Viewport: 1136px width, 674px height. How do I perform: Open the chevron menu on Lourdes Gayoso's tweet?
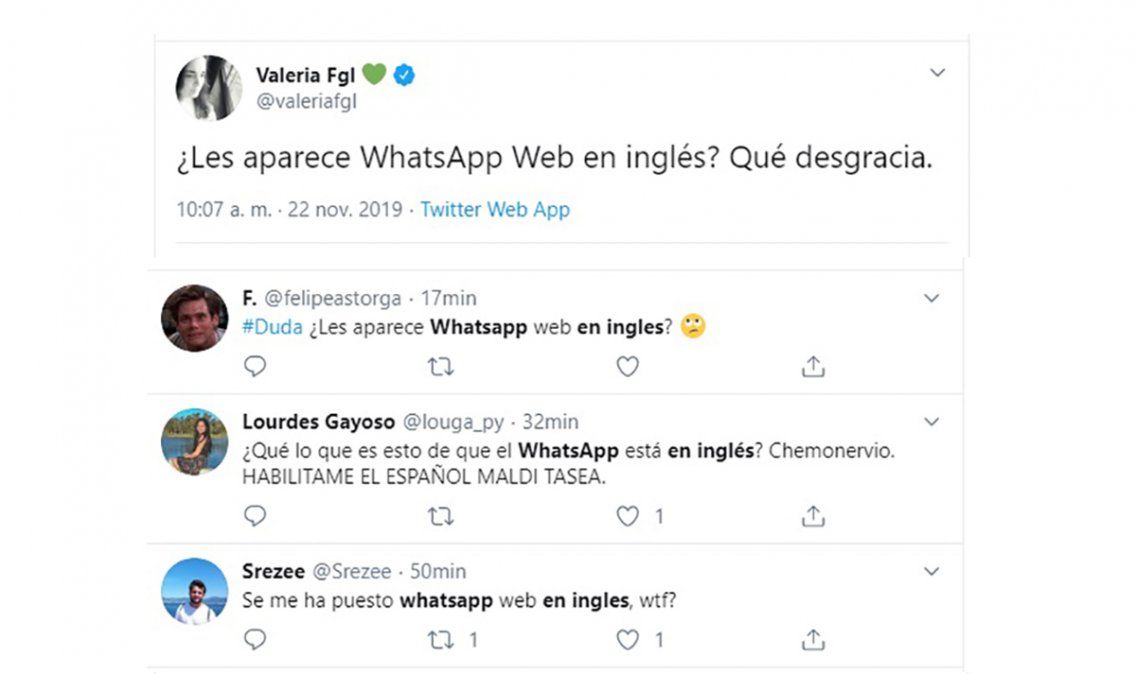(x=931, y=422)
